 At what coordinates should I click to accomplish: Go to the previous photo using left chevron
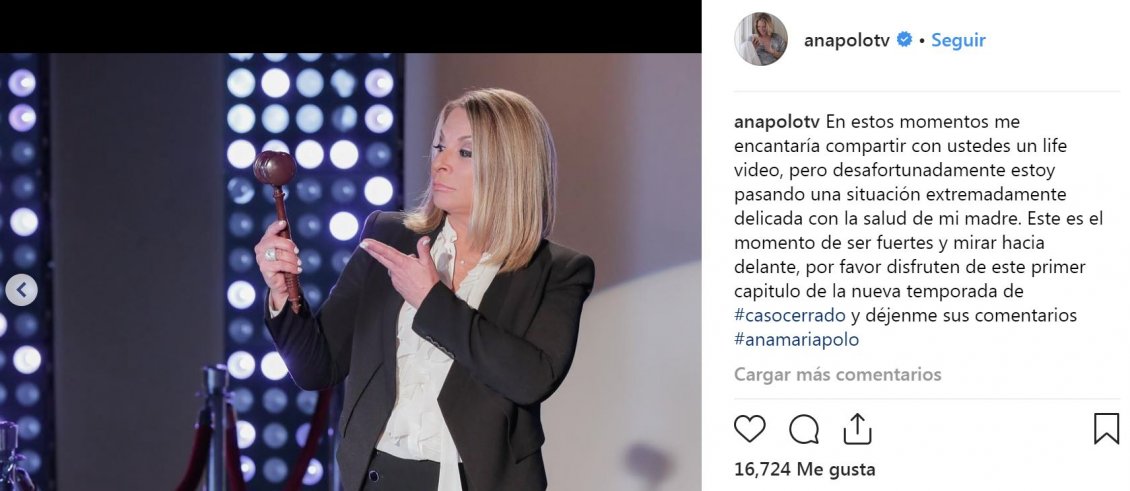click(22, 290)
